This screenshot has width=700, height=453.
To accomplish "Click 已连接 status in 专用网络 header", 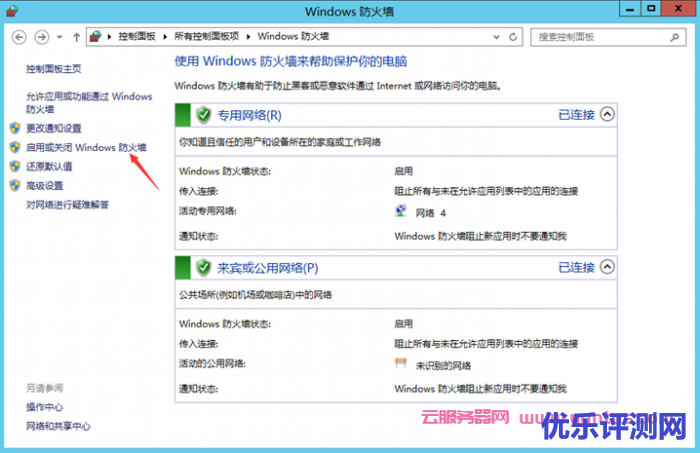I will 576,115.
